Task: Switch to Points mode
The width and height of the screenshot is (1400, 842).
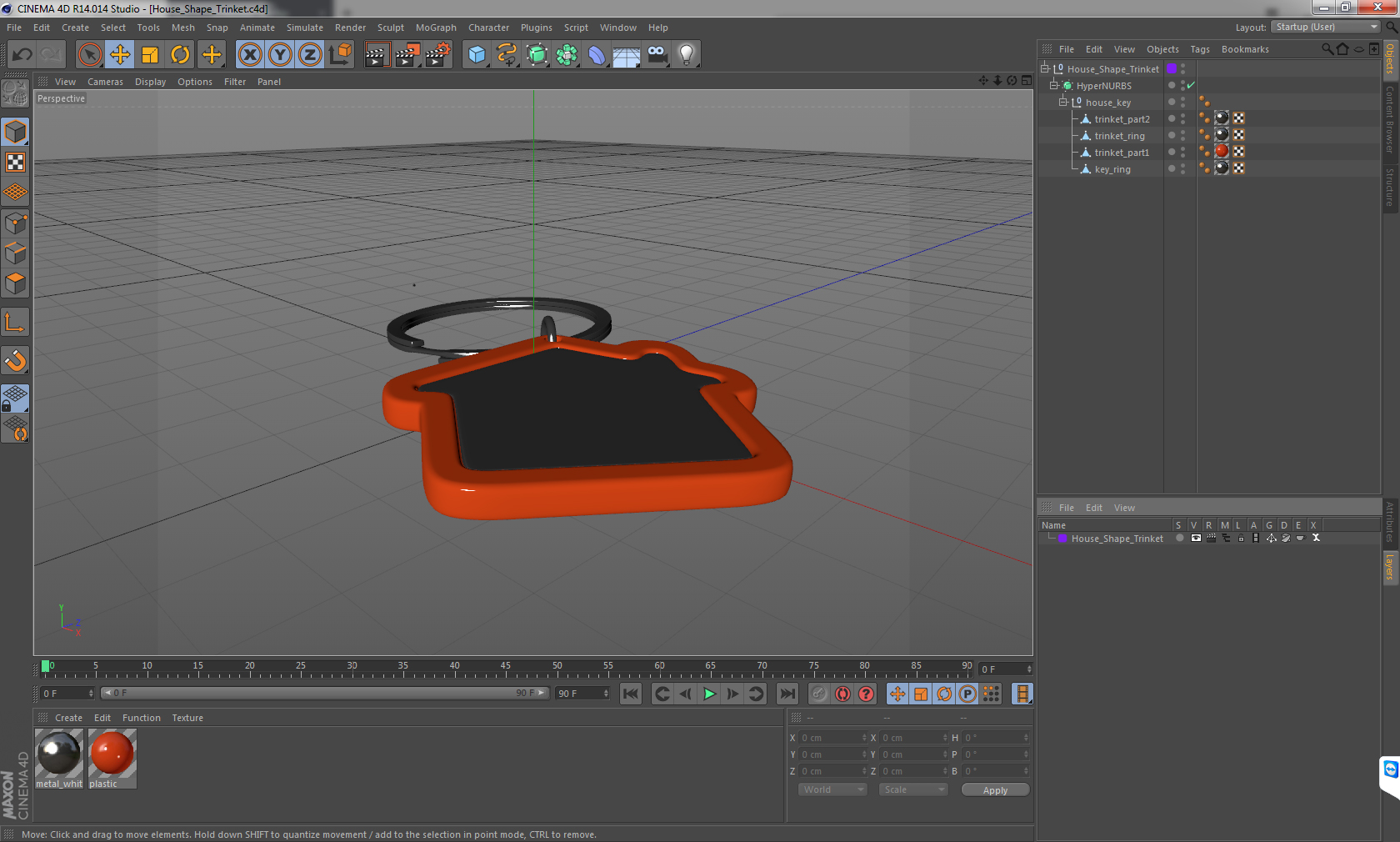Action: pos(15,223)
